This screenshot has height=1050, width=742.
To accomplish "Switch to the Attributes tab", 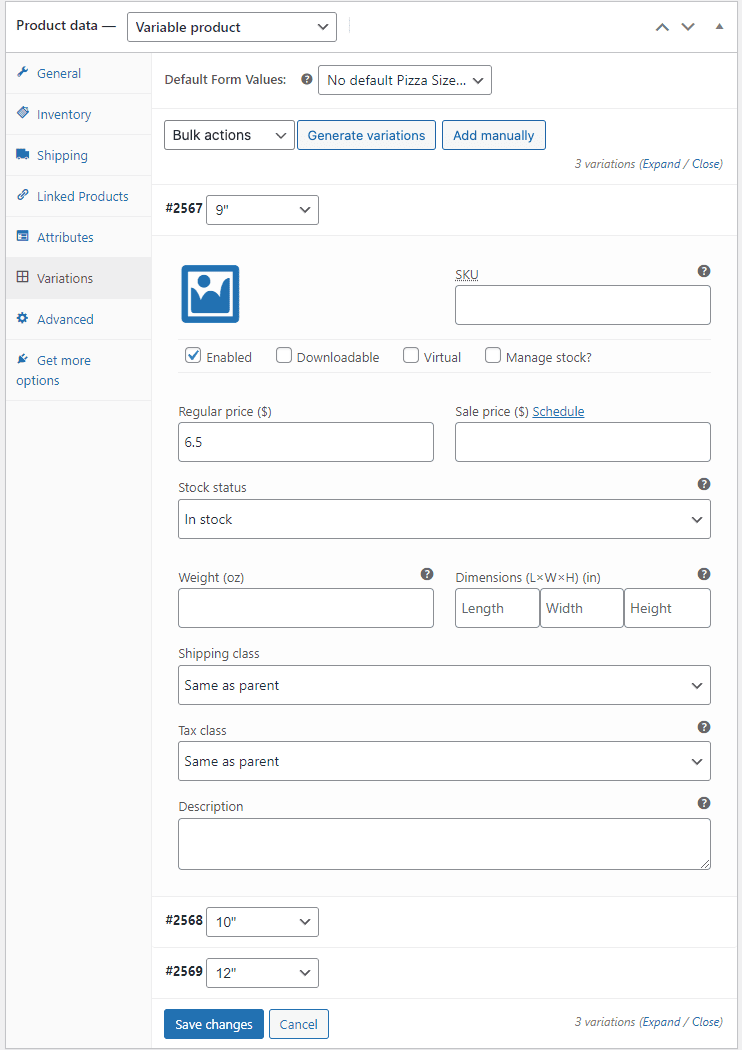I will click(65, 237).
